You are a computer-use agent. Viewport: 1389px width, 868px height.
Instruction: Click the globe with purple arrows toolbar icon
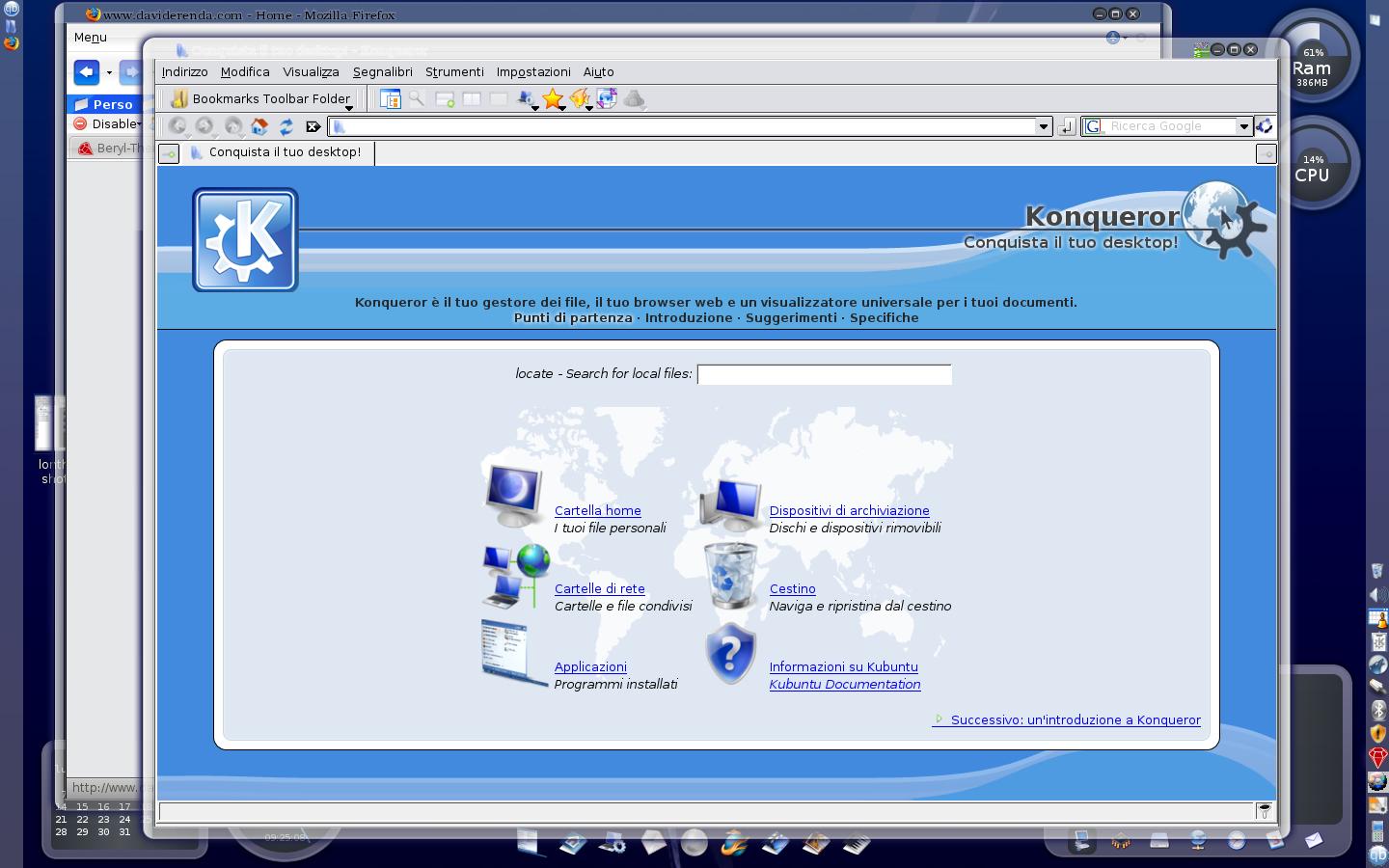point(607,98)
